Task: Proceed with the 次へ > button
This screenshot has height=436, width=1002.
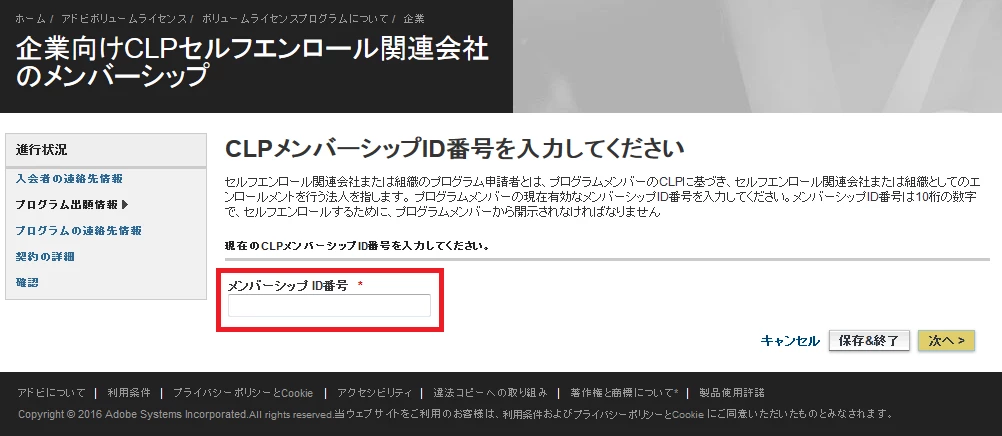Action: point(946,341)
